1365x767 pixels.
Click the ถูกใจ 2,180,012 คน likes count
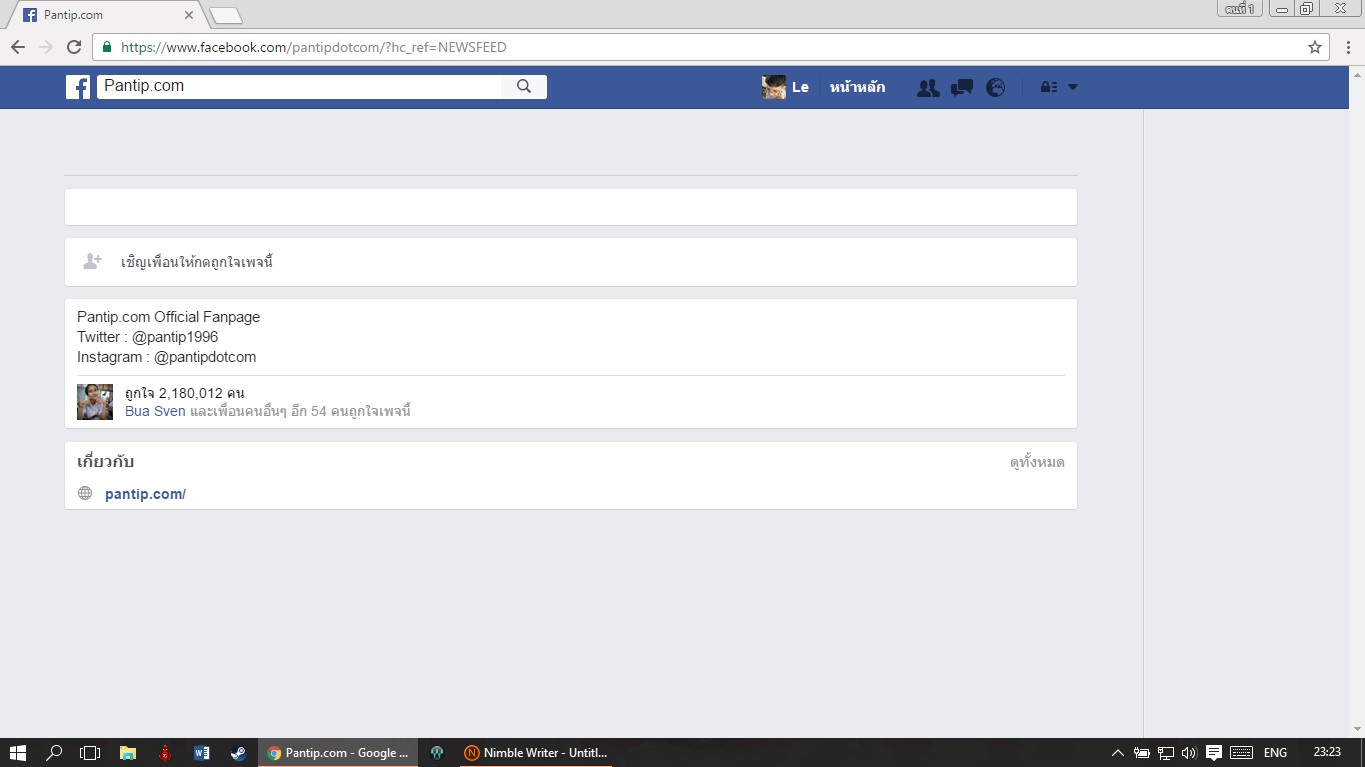coord(185,393)
